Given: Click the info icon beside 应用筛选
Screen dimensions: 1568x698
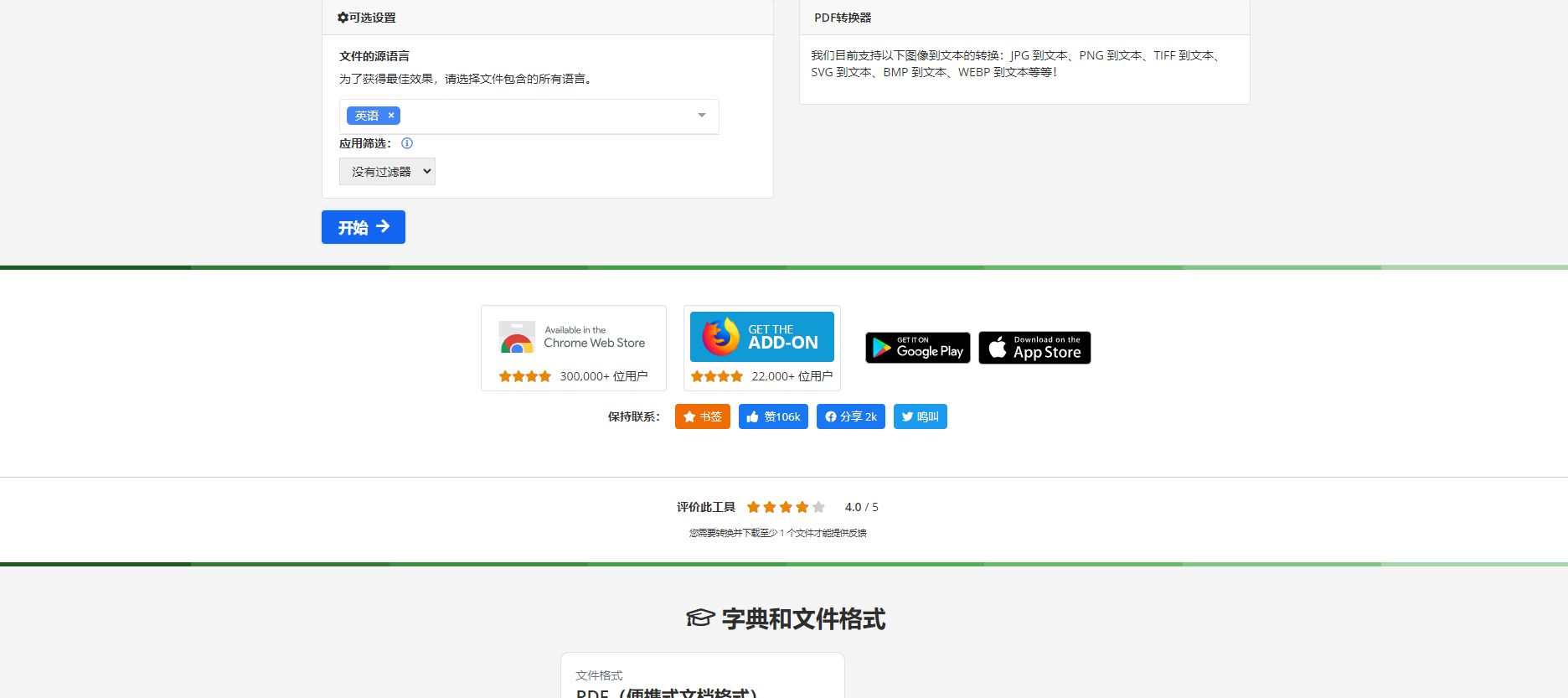Looking at the screenshot, I should coord(407,143).
